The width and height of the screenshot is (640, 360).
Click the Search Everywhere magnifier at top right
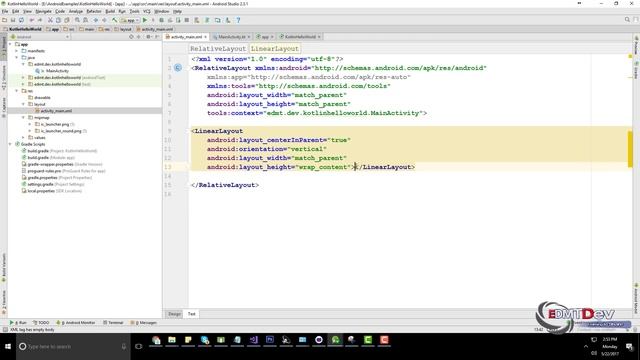click(x=627, y=20)
